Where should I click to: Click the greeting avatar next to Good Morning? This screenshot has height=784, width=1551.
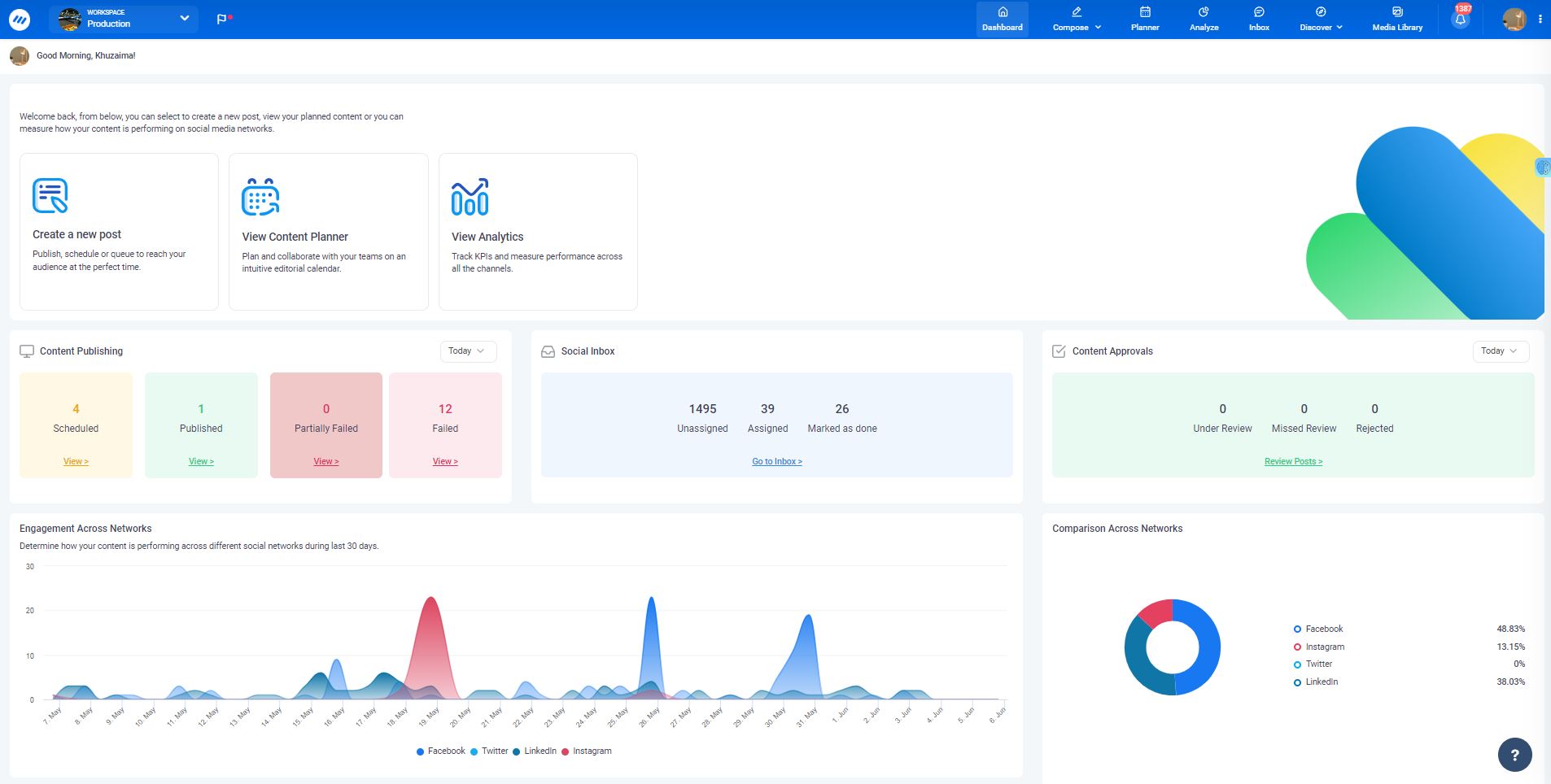point(20,55)
